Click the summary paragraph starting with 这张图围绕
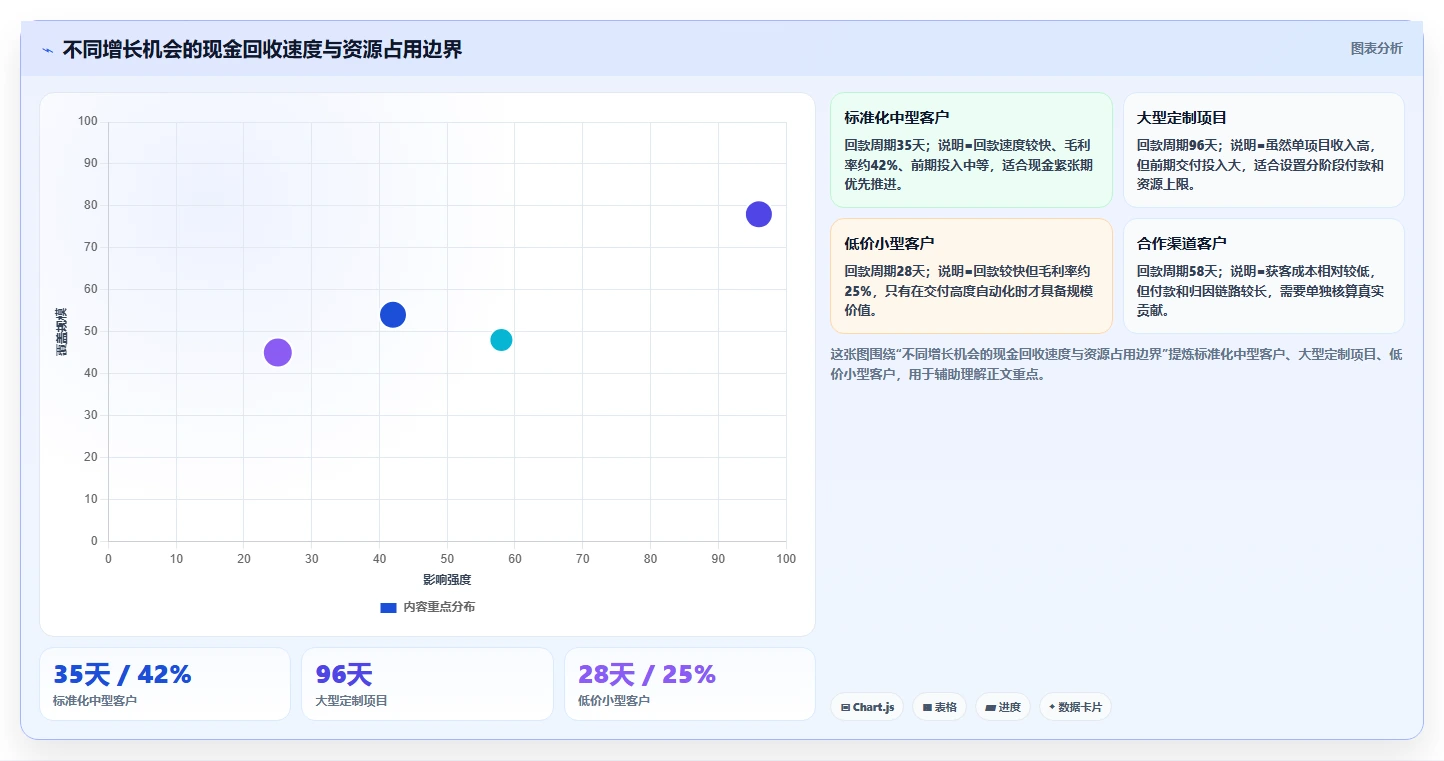 coord(1117,364)
